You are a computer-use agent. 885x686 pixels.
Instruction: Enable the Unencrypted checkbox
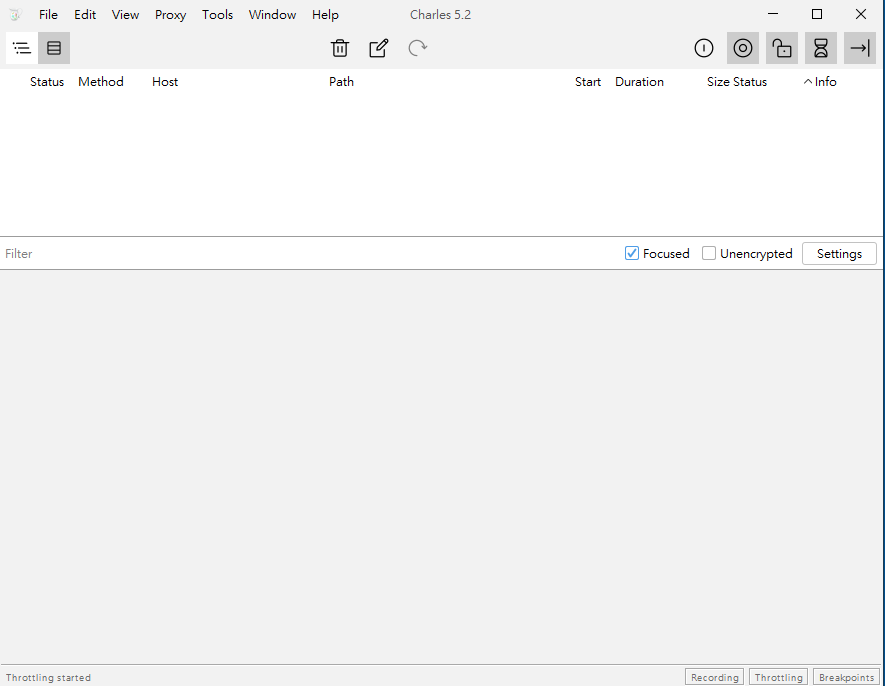[x=709, y=254]
